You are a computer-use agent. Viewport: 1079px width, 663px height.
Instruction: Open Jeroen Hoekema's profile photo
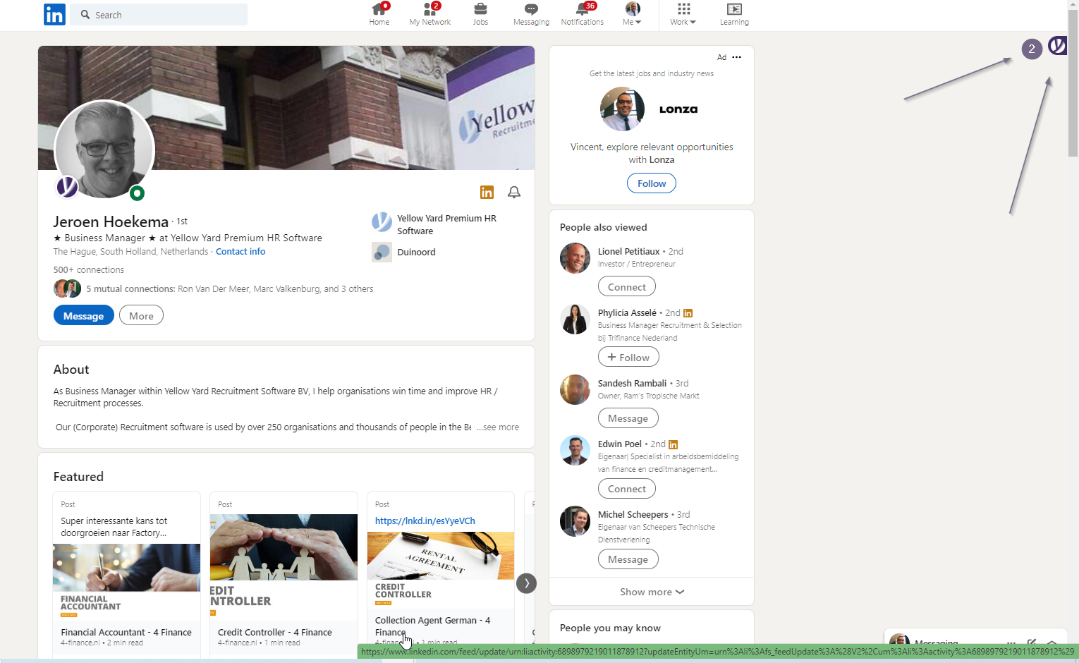(x=104, y=149)
